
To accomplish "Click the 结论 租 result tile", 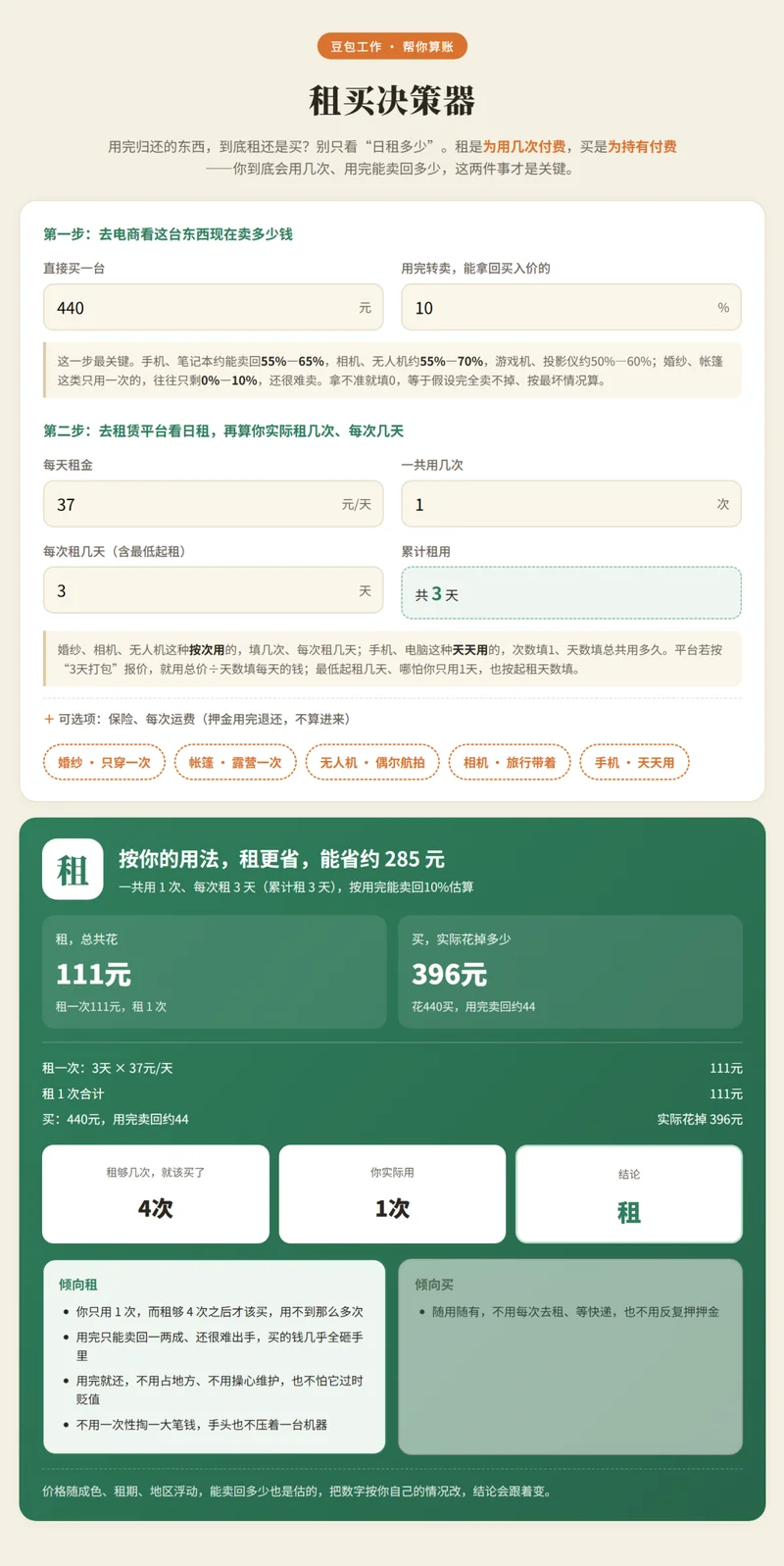I will pos(629,1193).
